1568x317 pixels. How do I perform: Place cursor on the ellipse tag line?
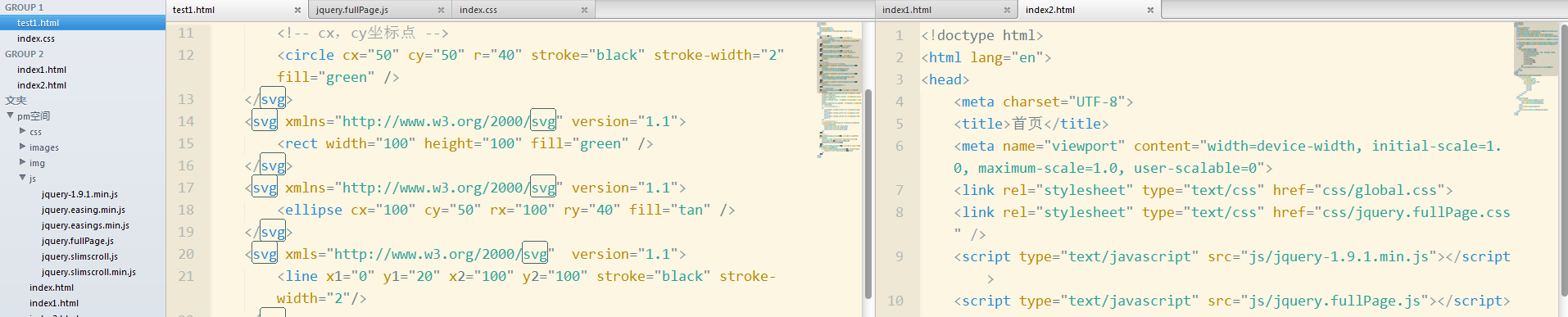(x=506, y=210)
